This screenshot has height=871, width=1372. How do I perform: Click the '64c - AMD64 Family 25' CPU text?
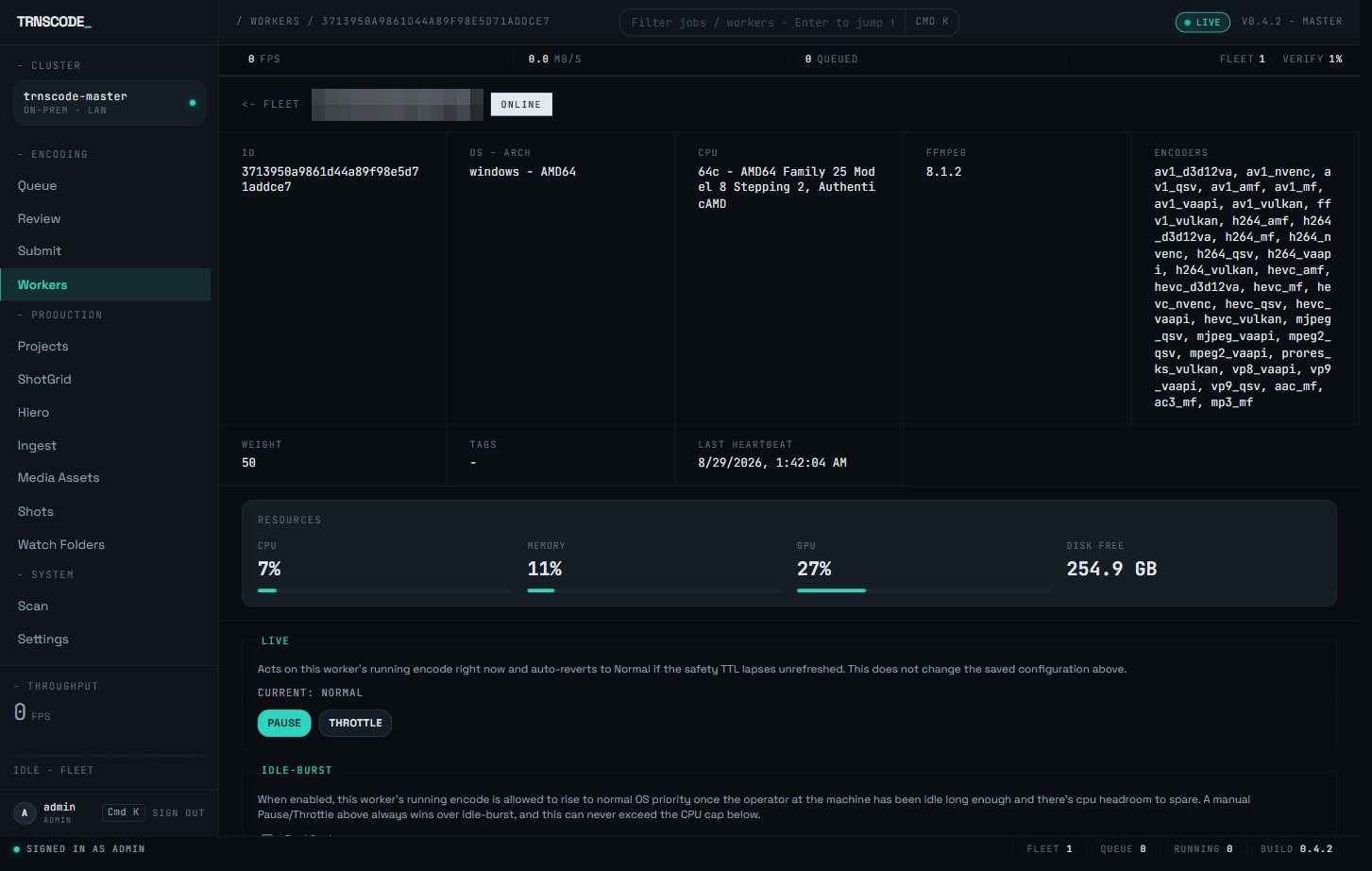tap(787, 188)
